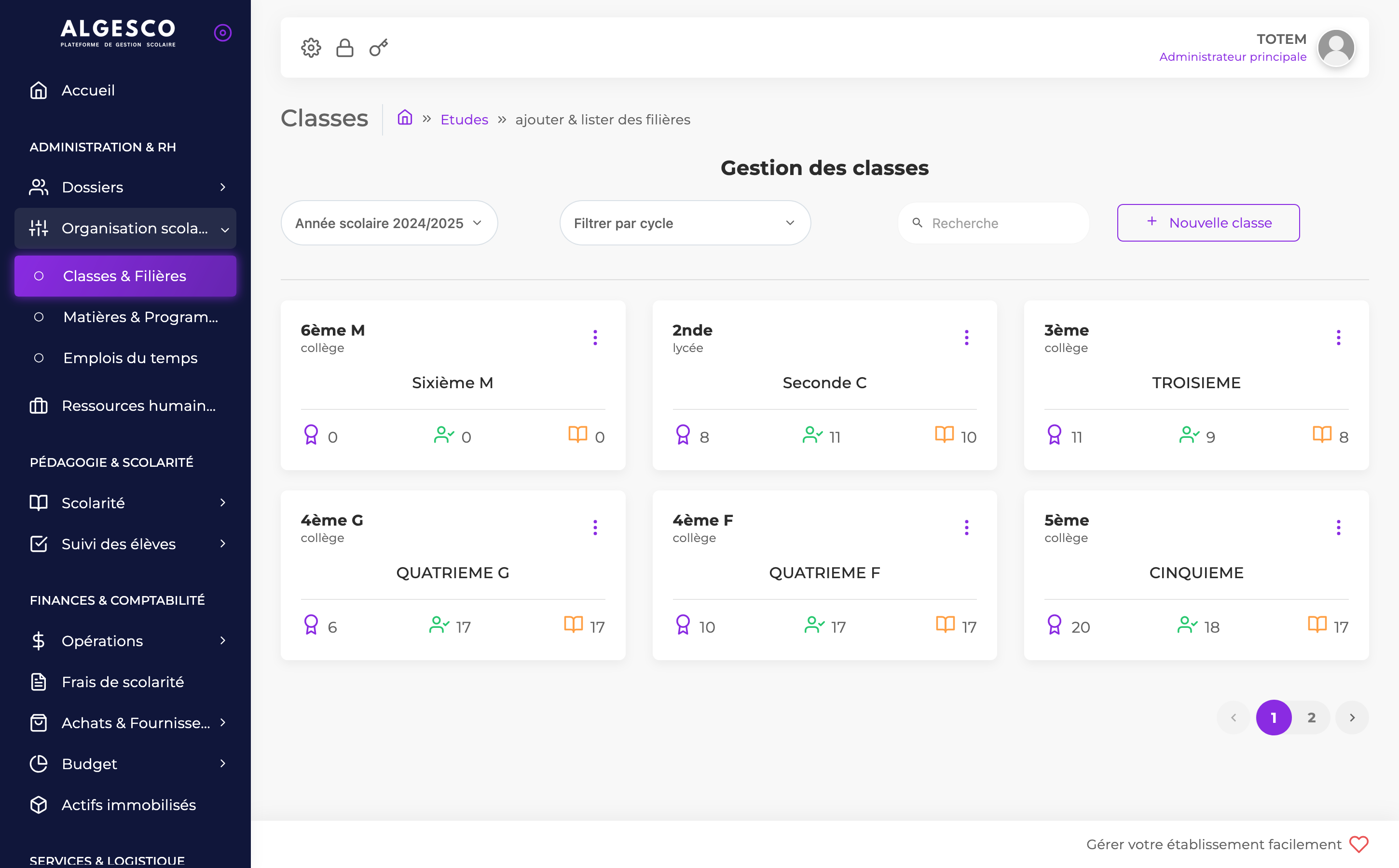Open the options menu on the Seconde C card

(967, 338)
